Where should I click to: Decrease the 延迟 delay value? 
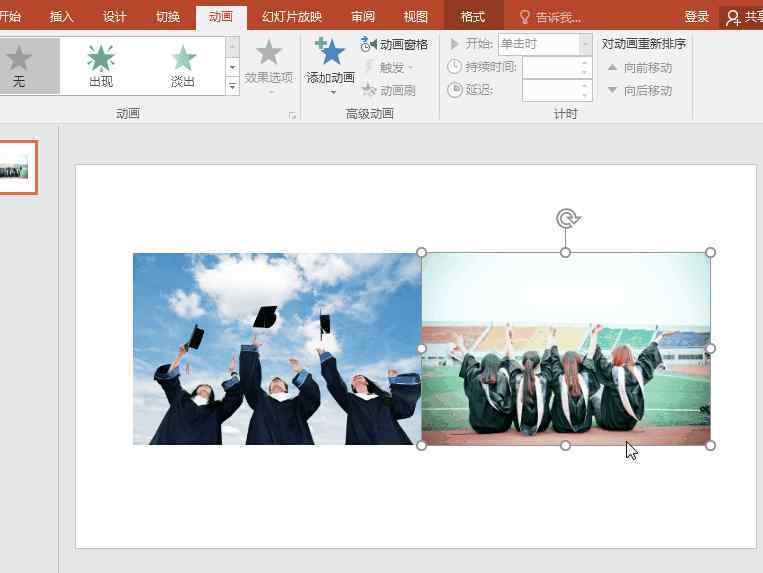coord(585,95)
